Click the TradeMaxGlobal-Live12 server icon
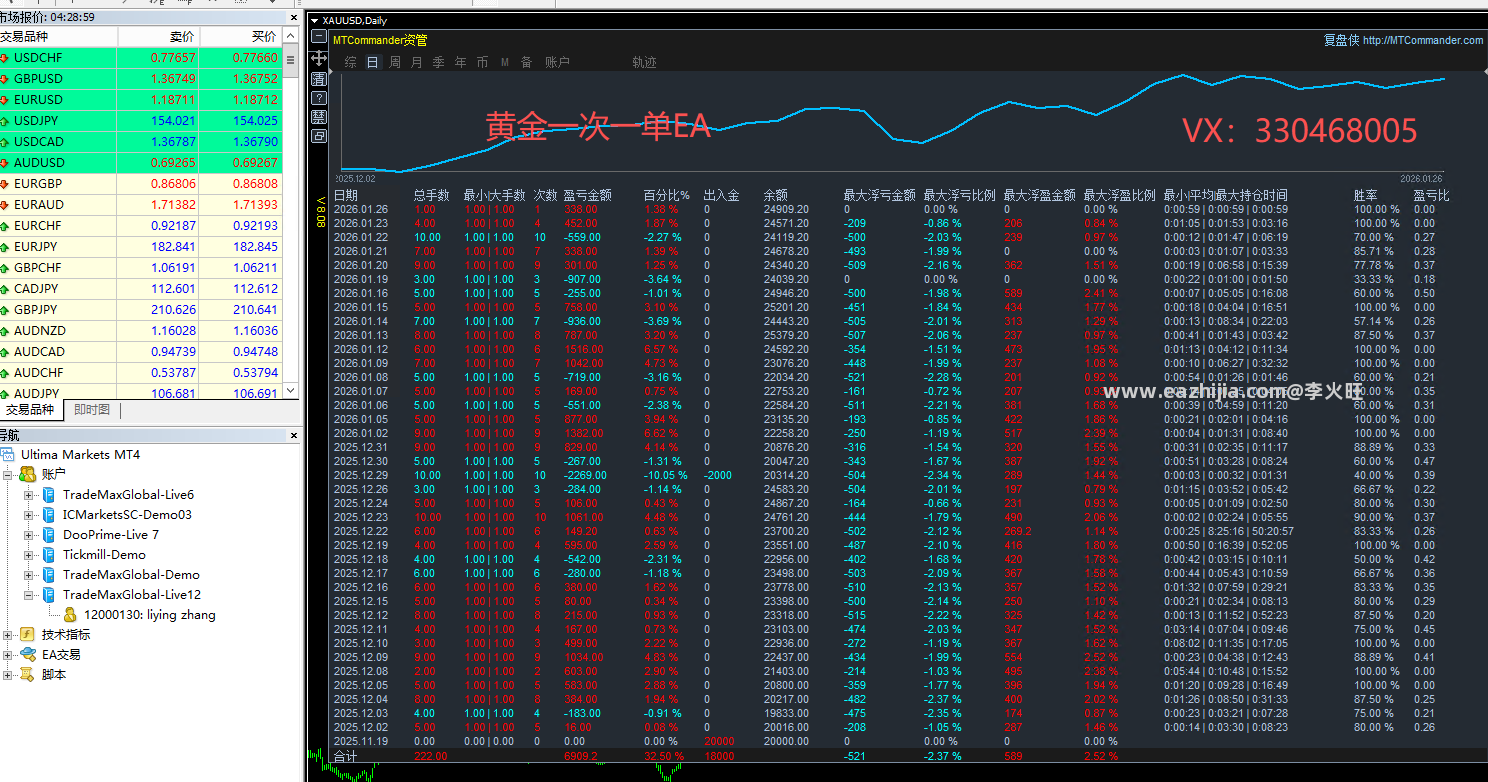This screenshot has width=1488, height=782. [x=49, y=595]
